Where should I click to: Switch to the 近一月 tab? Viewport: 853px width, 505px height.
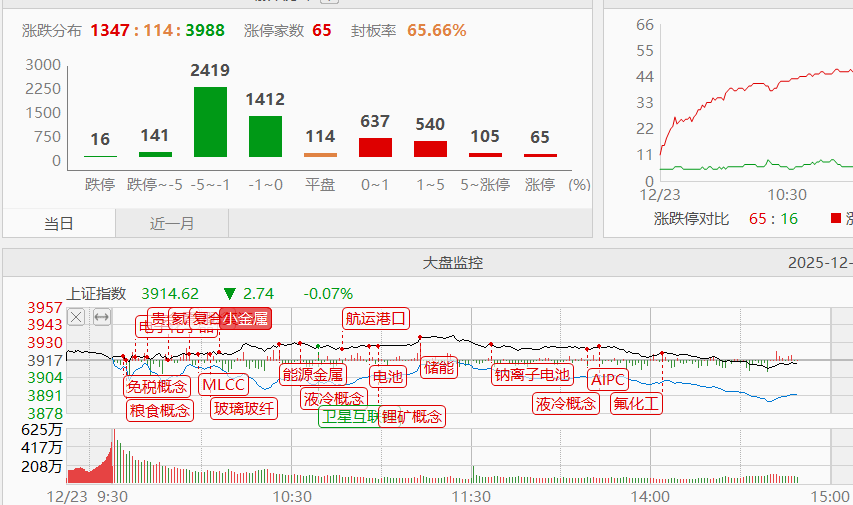coord(172,223)
